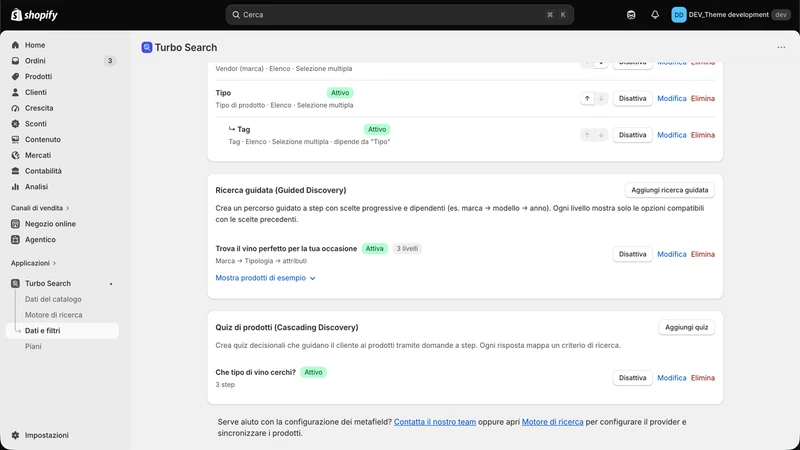
Task: Click Elimina for the Tag filter
Action: click(703, 135)
